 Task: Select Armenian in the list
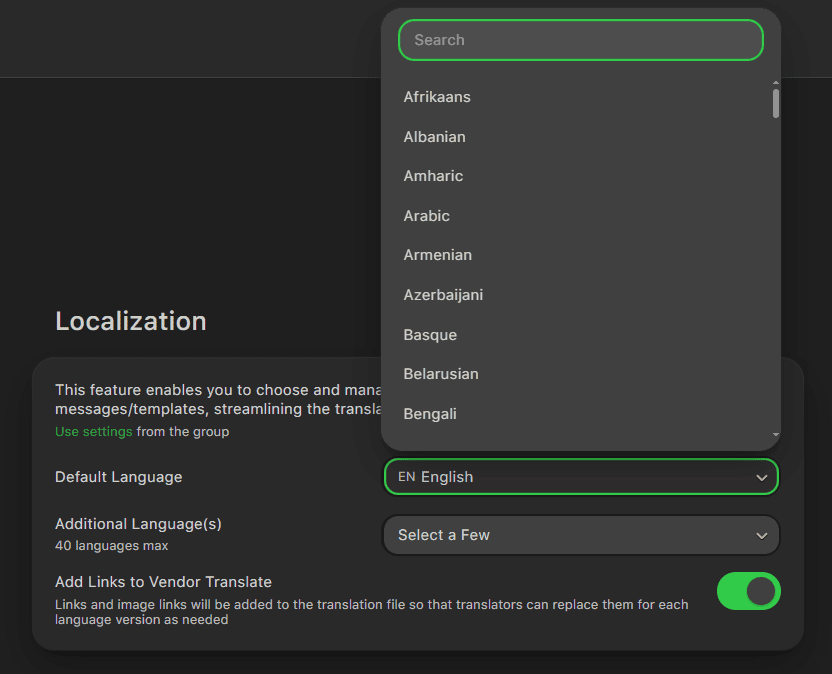pos(437,255)
